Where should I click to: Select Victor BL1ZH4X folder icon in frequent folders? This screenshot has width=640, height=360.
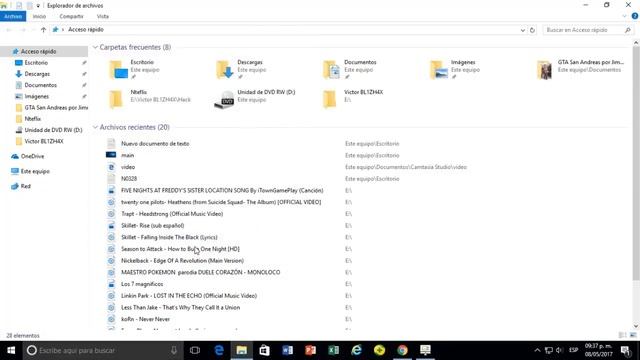tap(330, 100)
